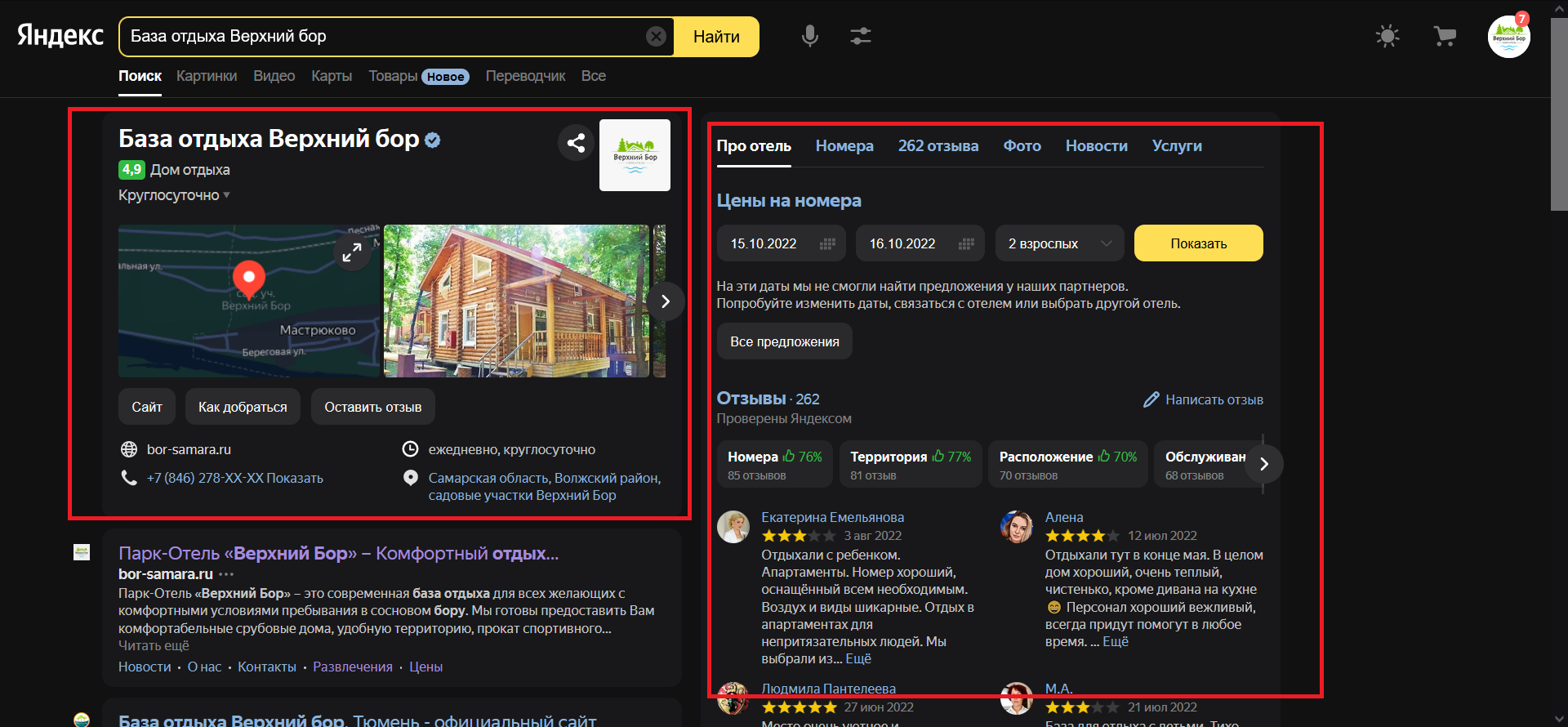Show next photo in hotel gallery
Image resolution: width=1568 pixels, height=727 pixels.
666,301
